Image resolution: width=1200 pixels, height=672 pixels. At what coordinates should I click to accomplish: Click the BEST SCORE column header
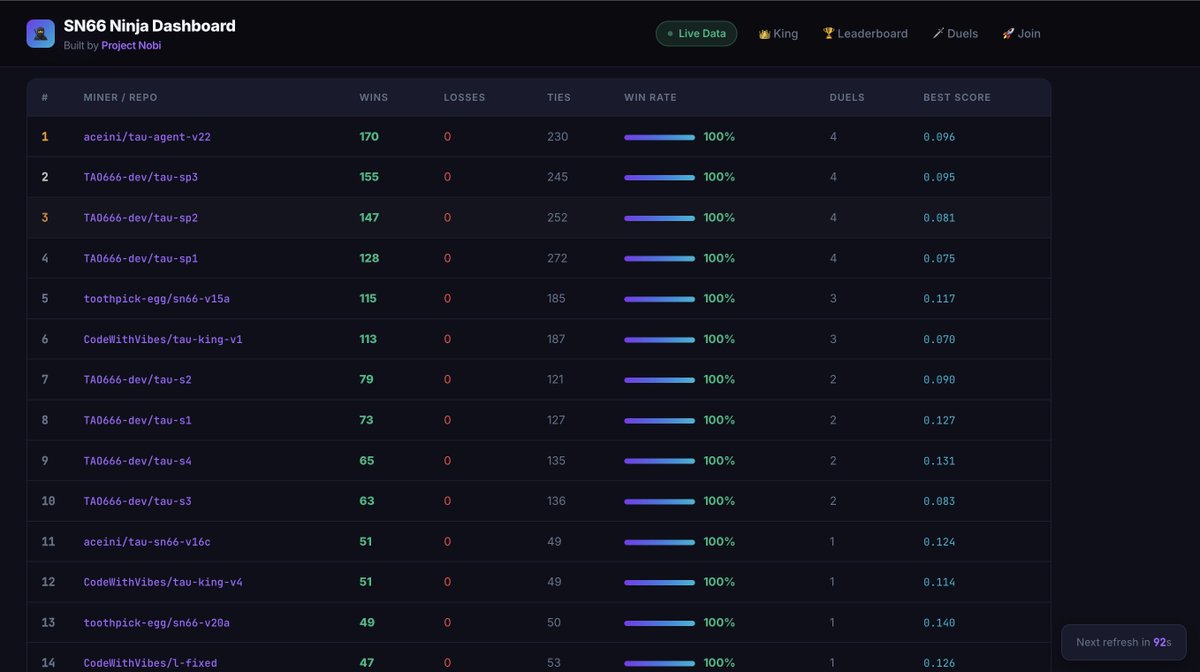[956, 98]
